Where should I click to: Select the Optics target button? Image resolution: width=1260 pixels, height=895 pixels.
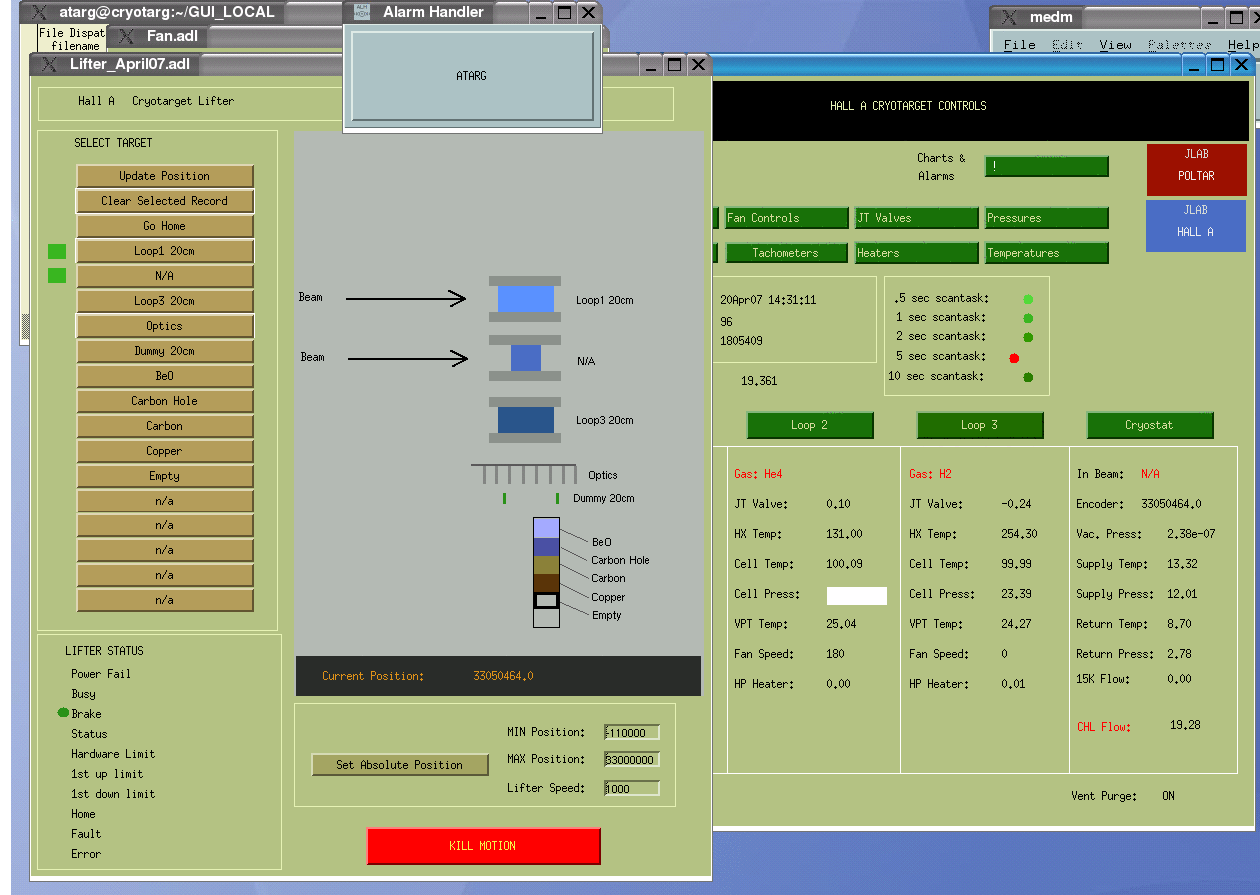(x=165, y=326)
